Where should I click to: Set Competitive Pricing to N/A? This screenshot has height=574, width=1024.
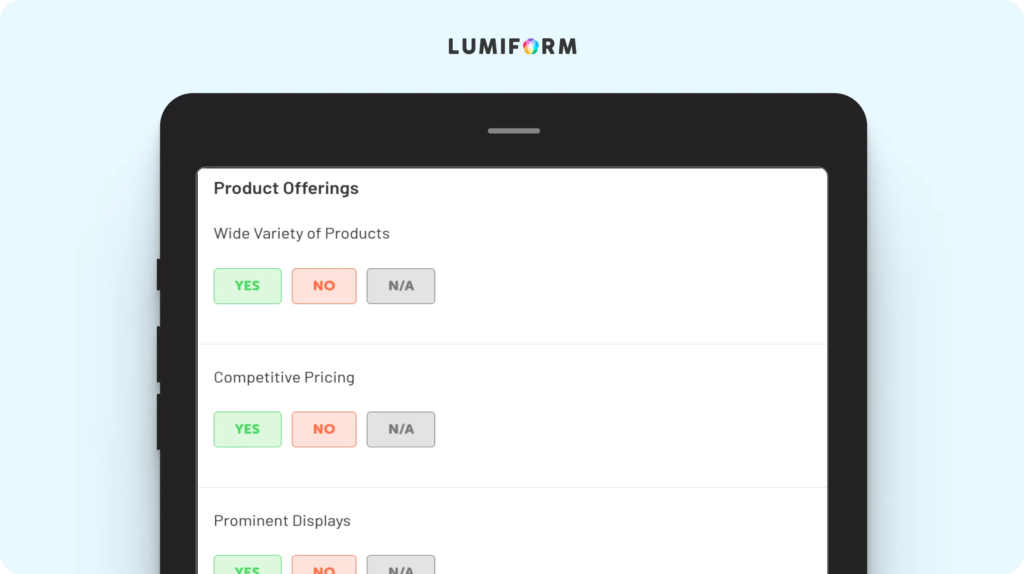click(x=400, y=429)
